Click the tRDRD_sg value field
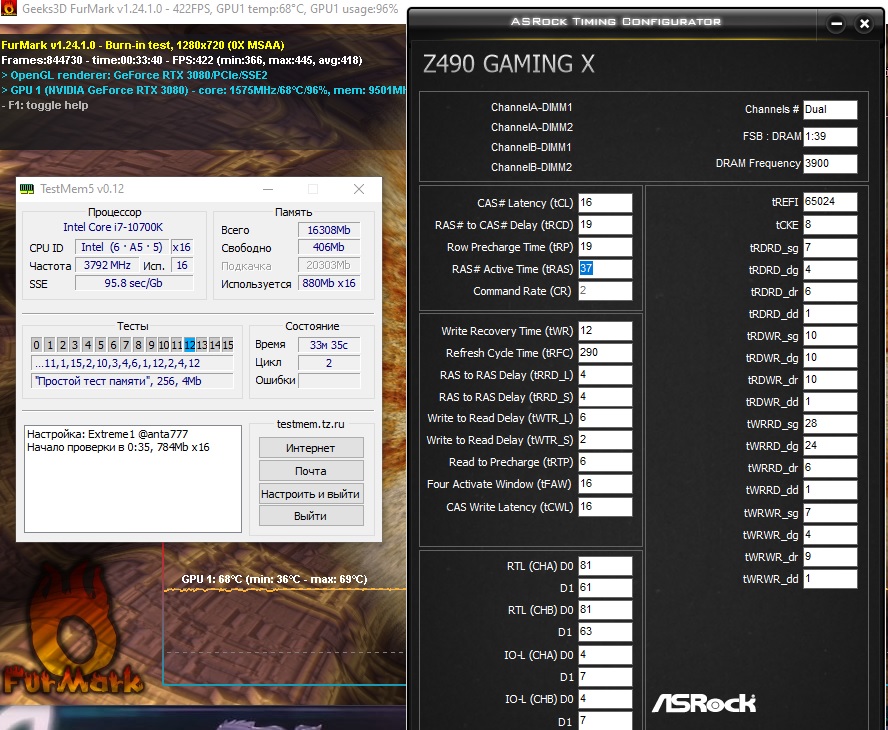Image resolution: width=888 pixels, height=730 pixels. tap(830, 248)
